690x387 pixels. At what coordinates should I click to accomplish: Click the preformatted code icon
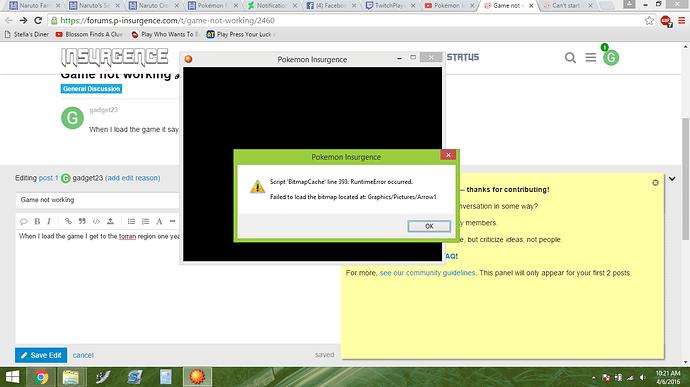[96, 221]
